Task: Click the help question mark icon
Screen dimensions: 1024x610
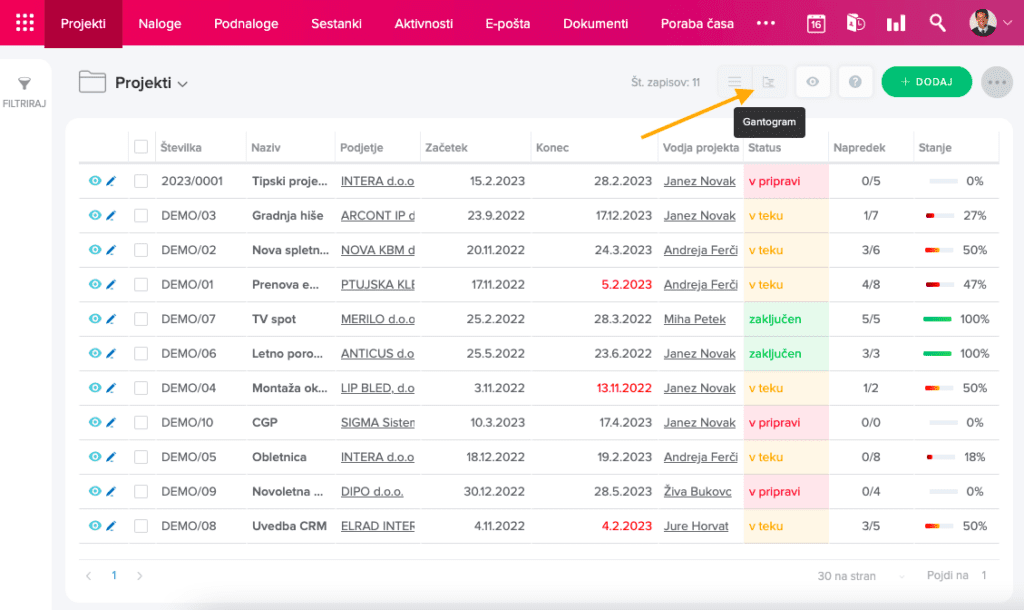Action: [x=855, y=82]
